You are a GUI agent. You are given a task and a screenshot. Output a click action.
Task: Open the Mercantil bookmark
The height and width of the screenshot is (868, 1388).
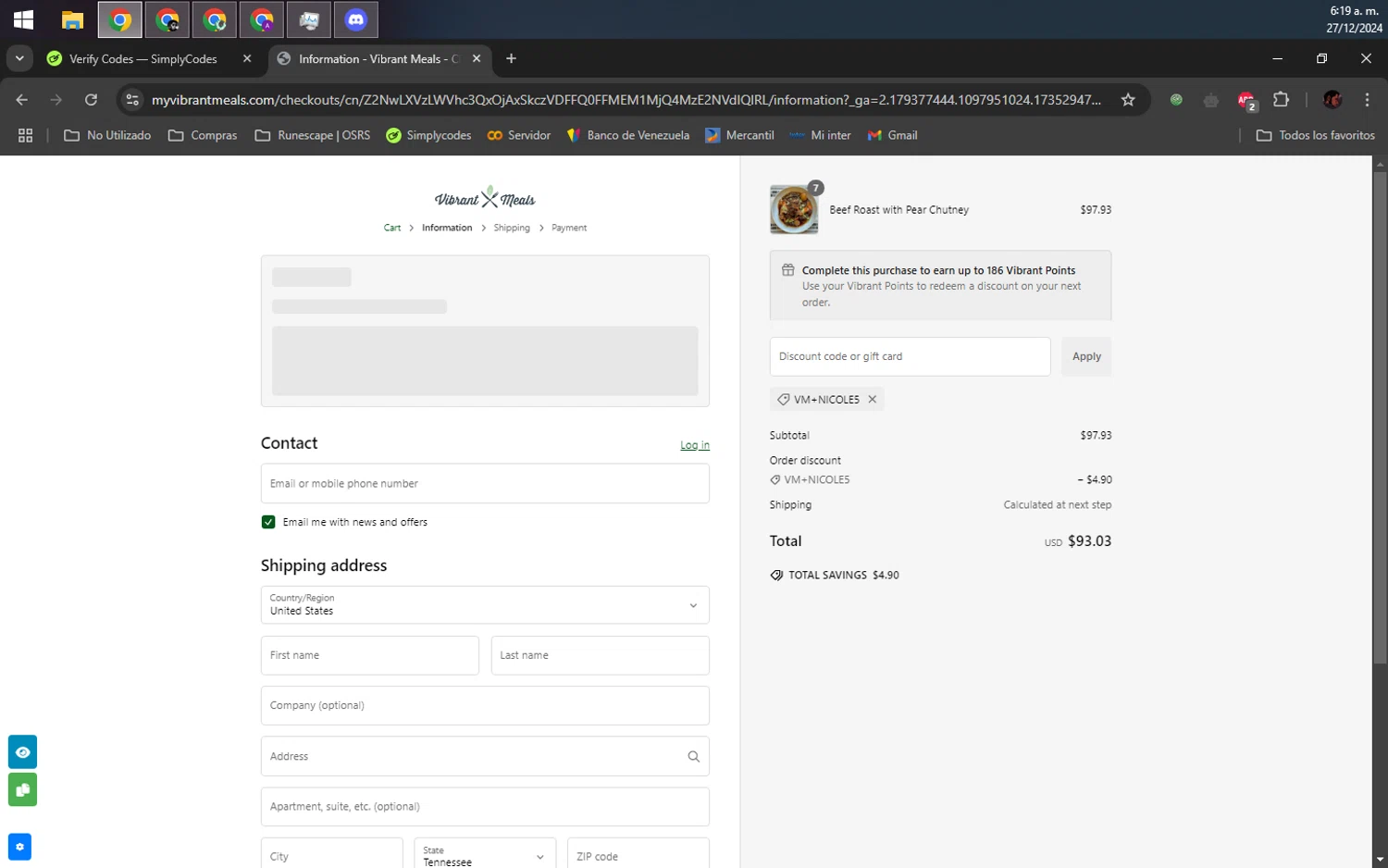coord(739,135)
